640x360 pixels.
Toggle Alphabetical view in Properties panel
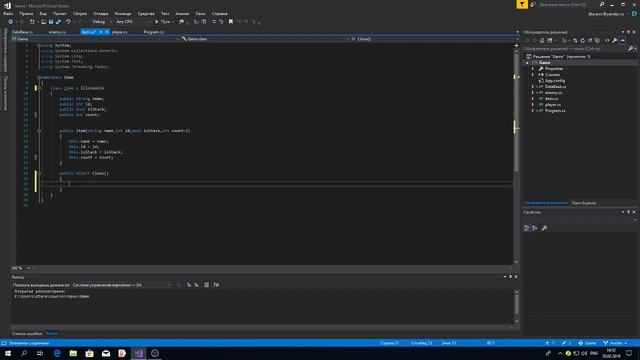535,228
